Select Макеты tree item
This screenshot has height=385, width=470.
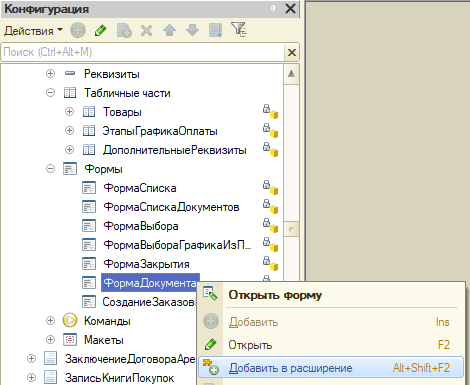coord(104,340)
